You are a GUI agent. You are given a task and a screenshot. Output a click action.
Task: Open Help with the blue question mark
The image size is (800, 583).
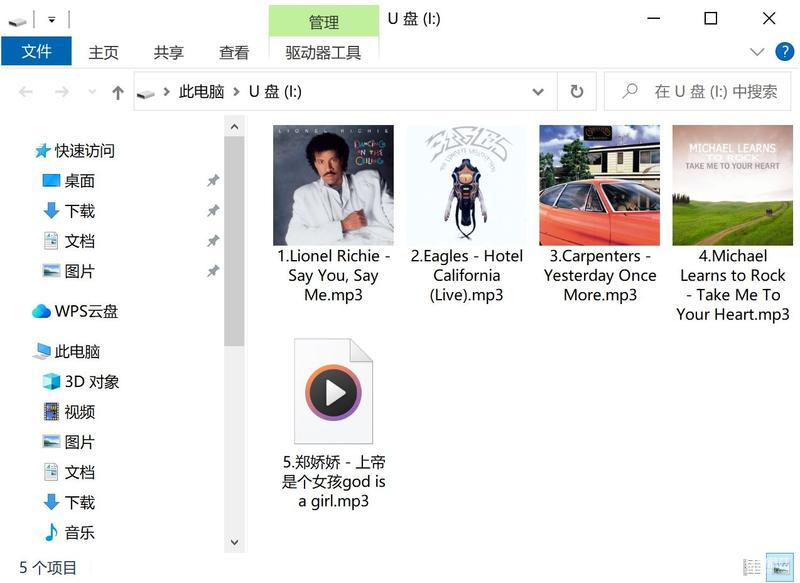tap(784, 52)
